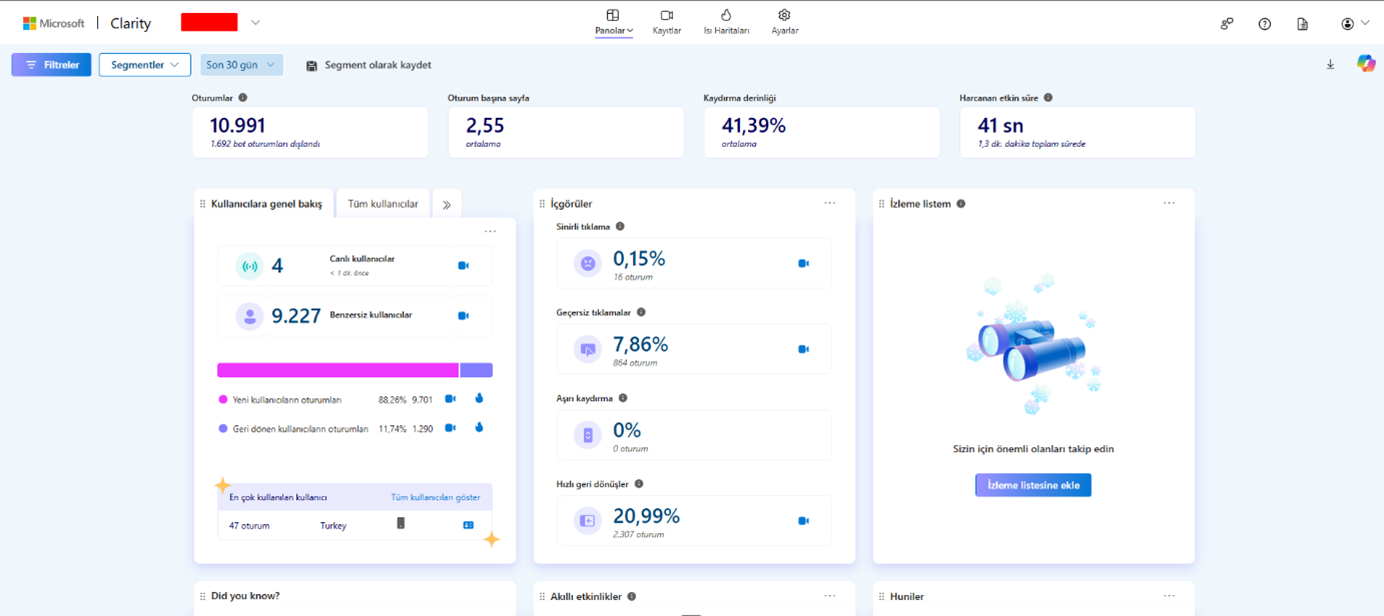Open recordings for Canlı kullanıcılar

[x=463, y=266]
